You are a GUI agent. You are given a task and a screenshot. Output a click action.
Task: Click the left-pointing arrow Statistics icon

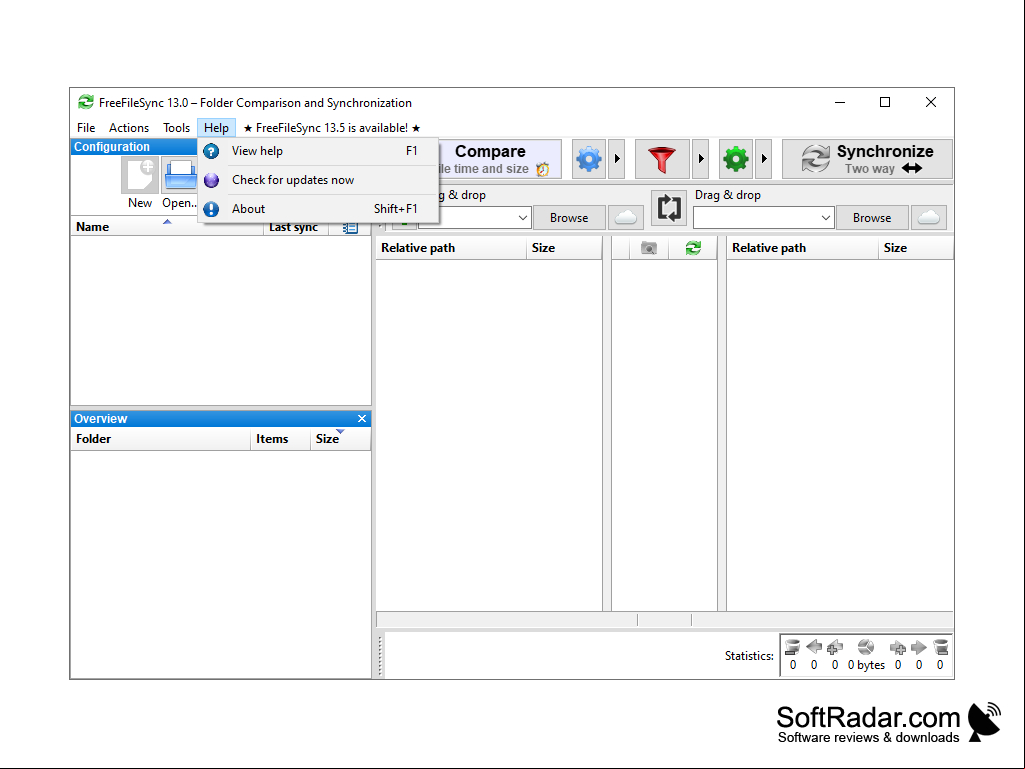[814, 647]
